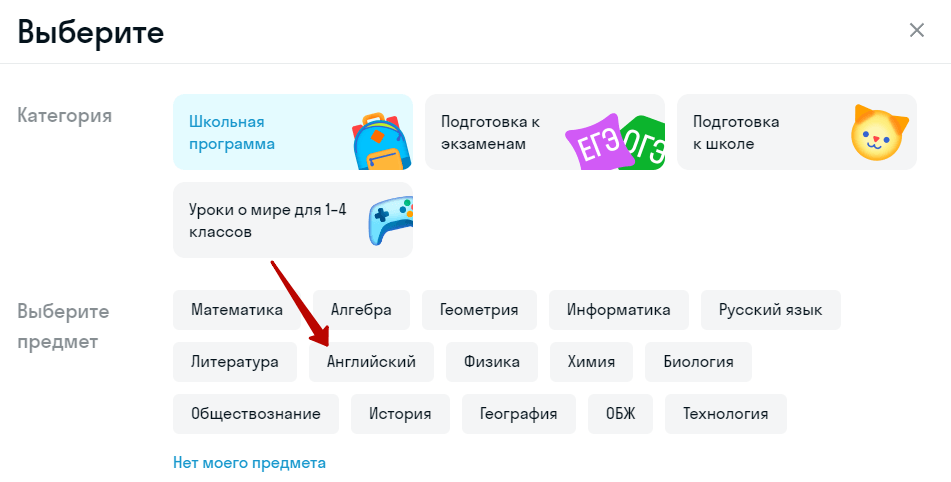The width and height of the screenshot is (951, 482).
Task: Select the Информатика subject
Action: click(619, 310)
